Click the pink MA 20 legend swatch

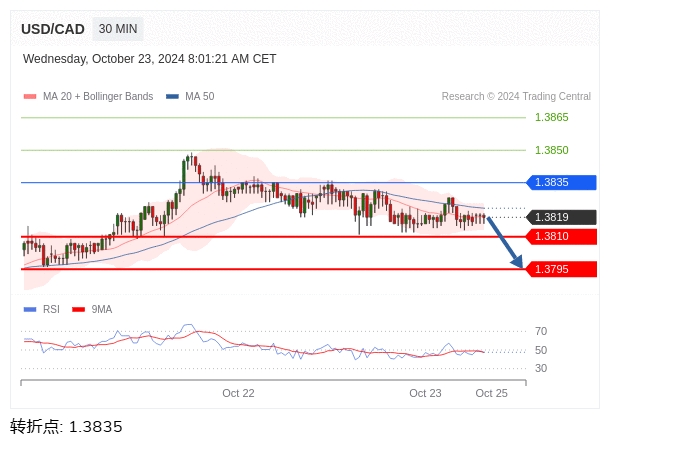coord(30,97)
